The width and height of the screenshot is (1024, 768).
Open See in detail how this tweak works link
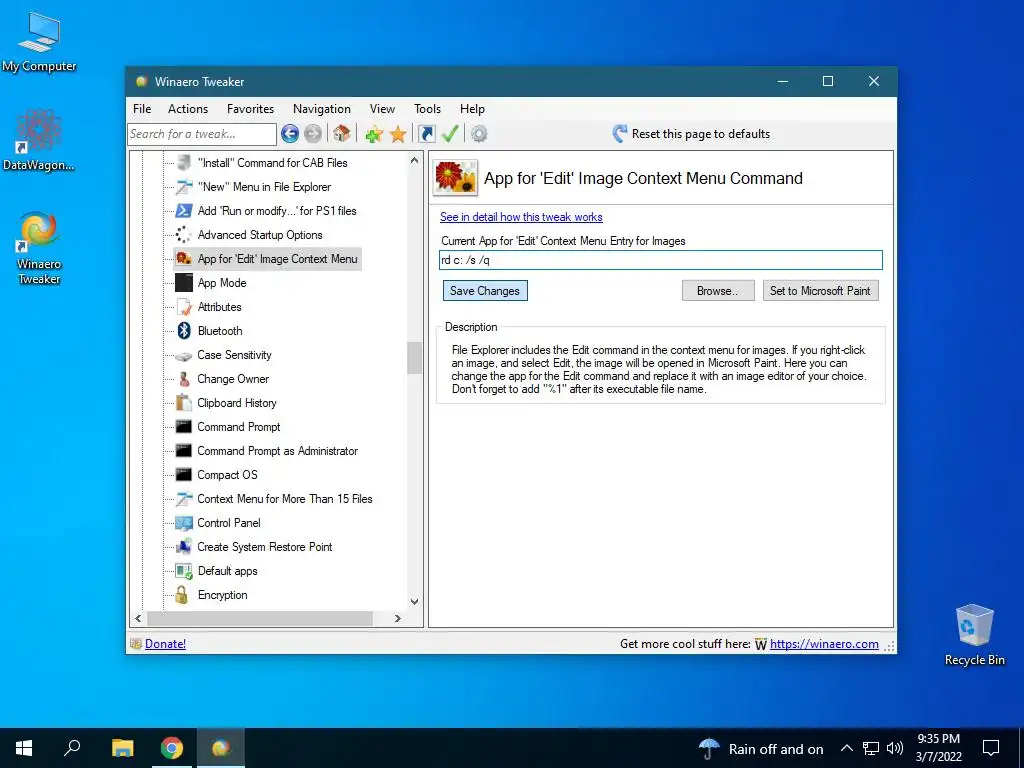click(521, 217)
